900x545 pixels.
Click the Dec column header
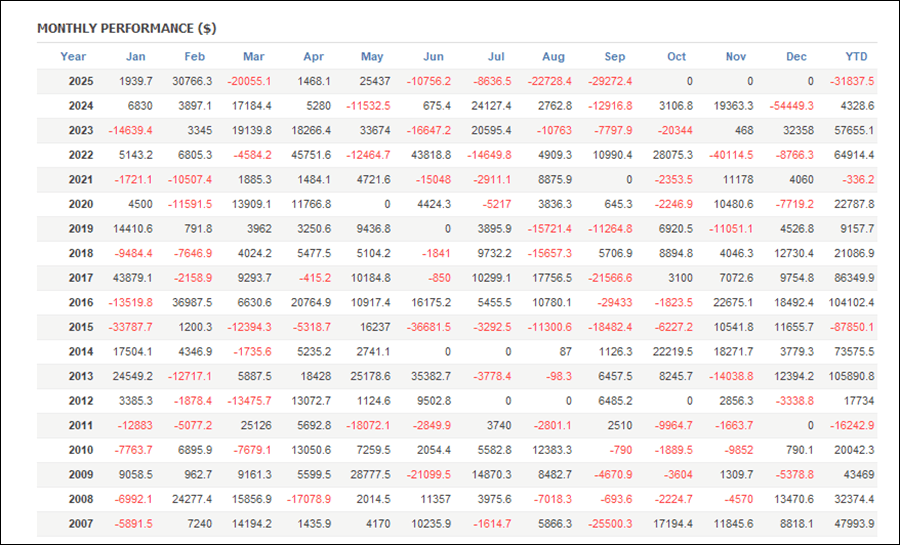point(796,57)
